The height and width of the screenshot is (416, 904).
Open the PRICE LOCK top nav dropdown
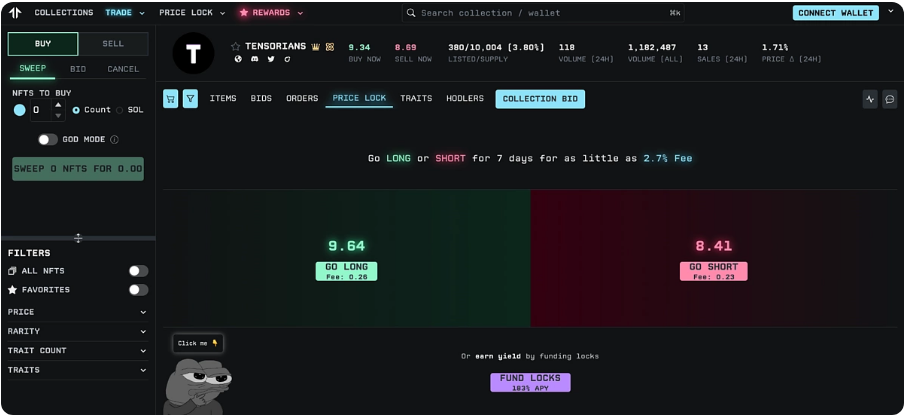pyautogui.click(x=193, y=13)
